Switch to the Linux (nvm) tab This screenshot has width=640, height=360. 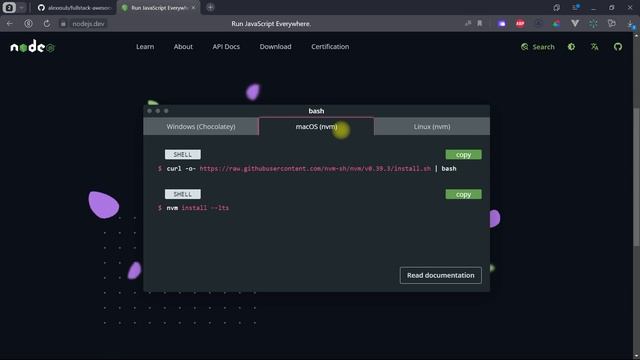(432, 127)
